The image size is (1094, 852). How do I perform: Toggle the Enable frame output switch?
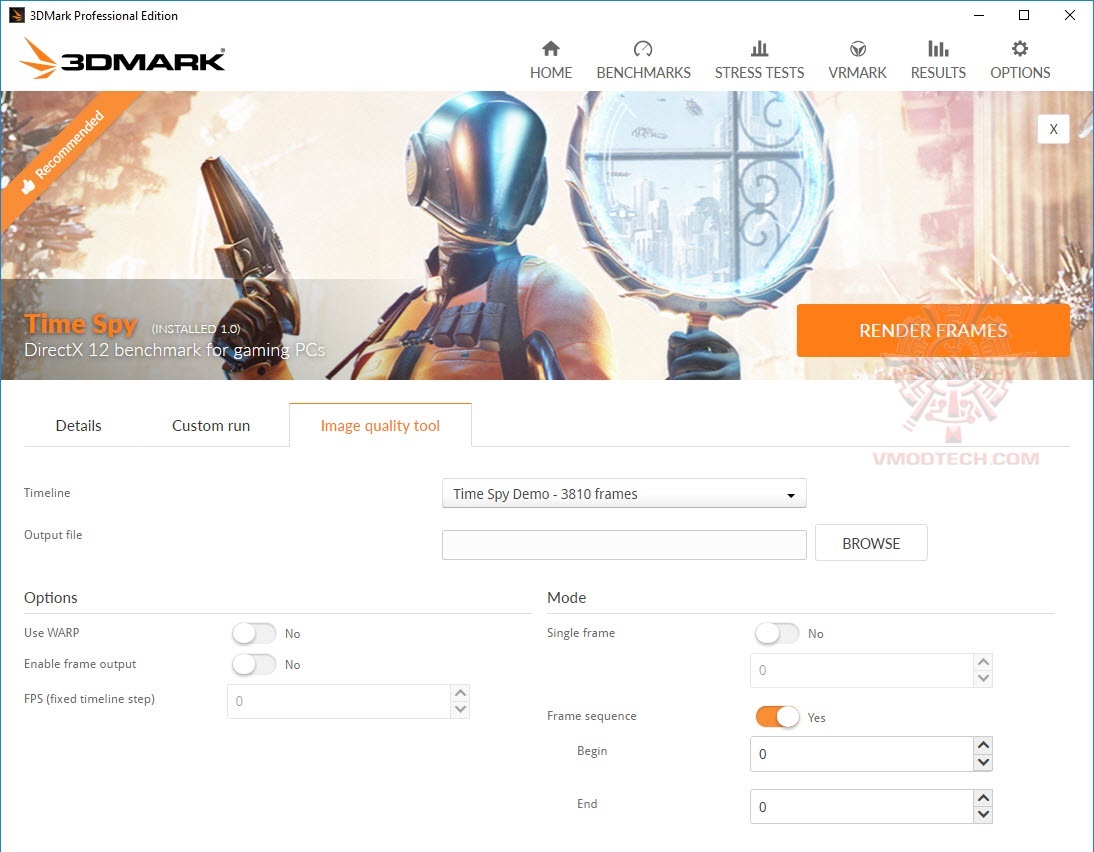[254, 664]
